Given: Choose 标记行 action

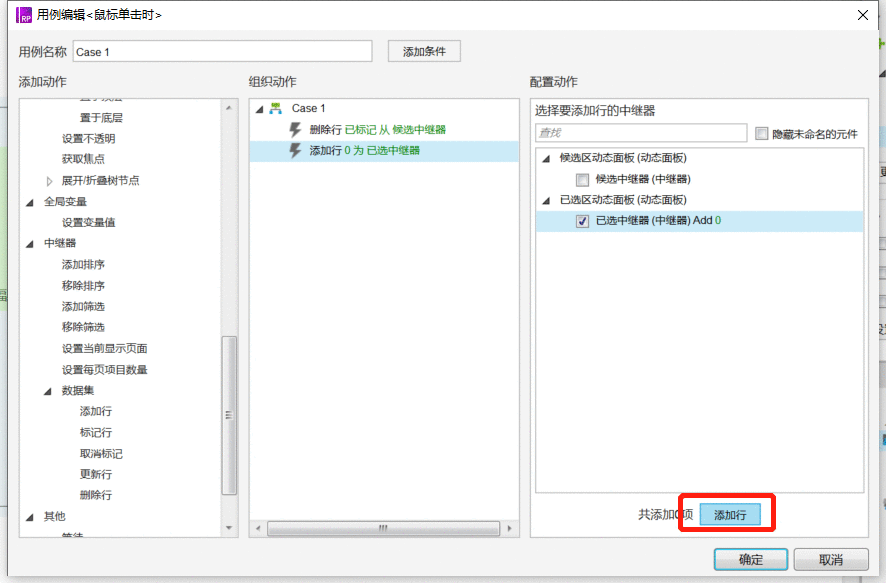Looking at the screenshot, I should click(x=95, y=433).
